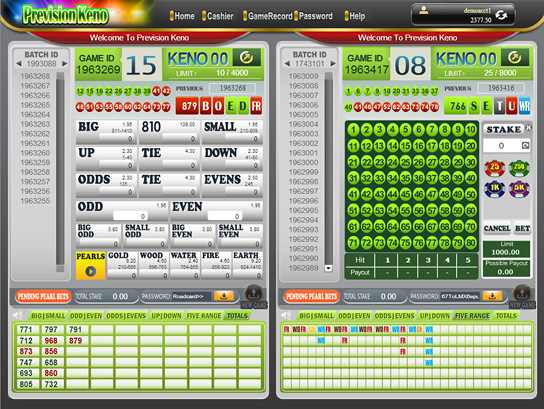544x409 pixels.
Task: Place bet on UP
Action: click(x=106, y=159)
